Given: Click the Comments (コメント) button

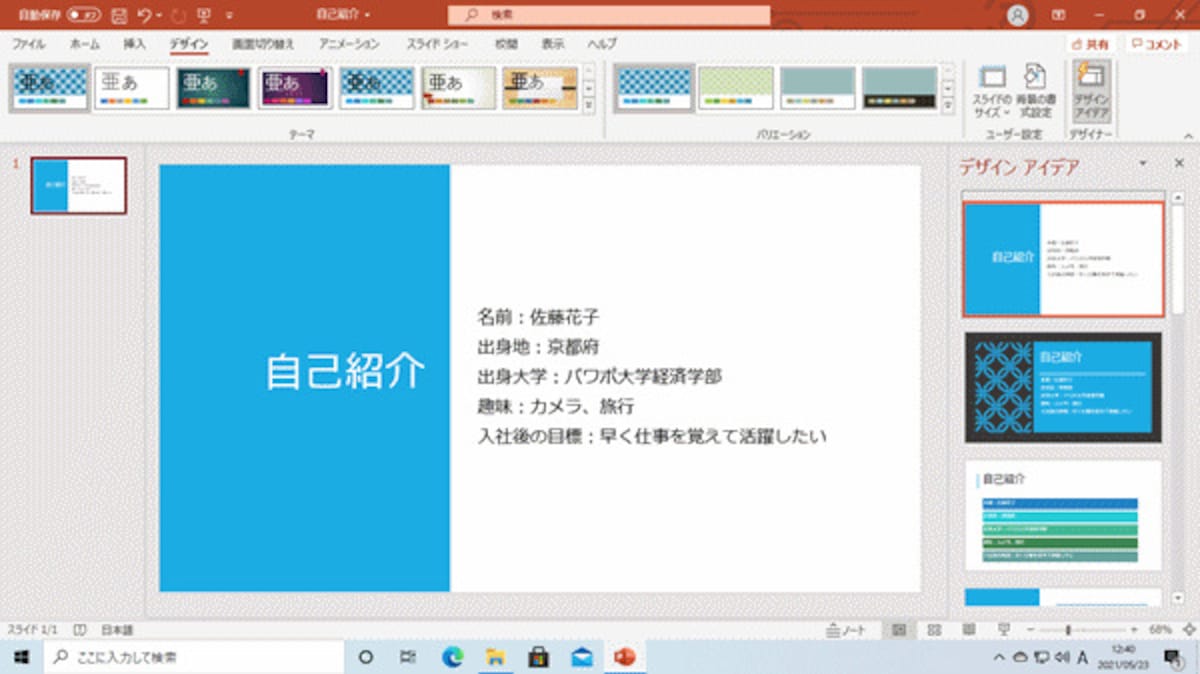Looking at the screenshot, I should (x=1157, y=44).
